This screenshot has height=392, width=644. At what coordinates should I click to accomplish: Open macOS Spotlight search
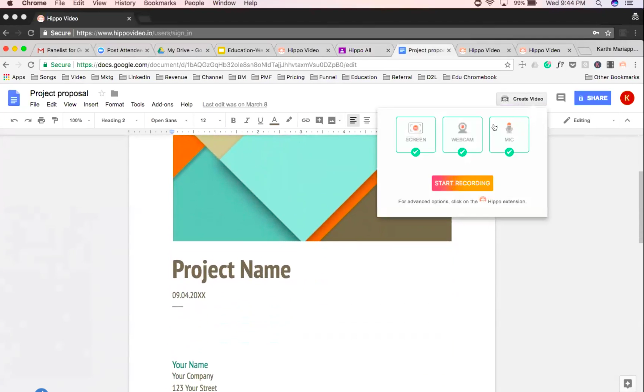coord(599,3)
